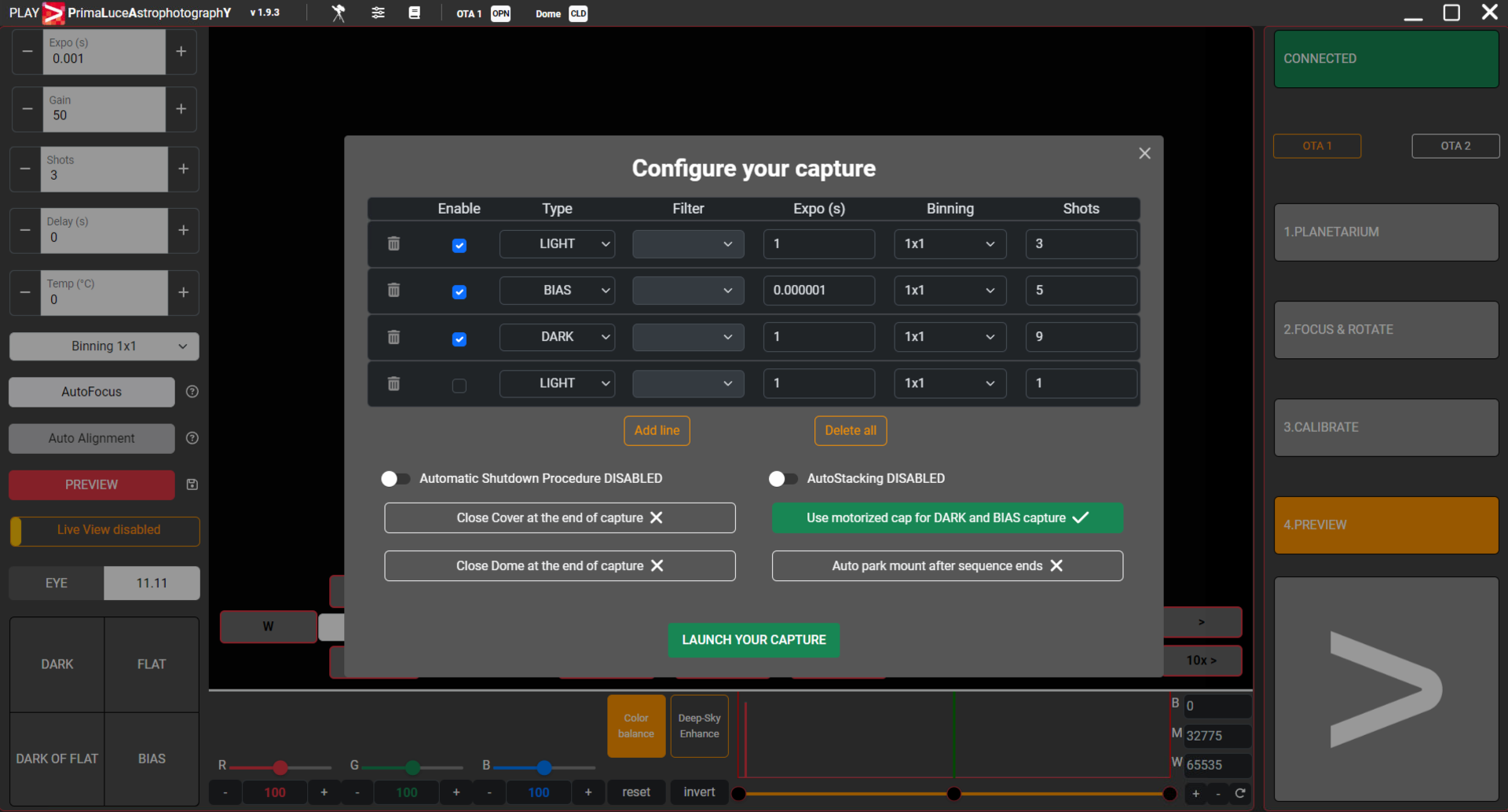Open the telescope mount icon in top bar
The height and width of the screenshot is (812, 1508).
339,13
